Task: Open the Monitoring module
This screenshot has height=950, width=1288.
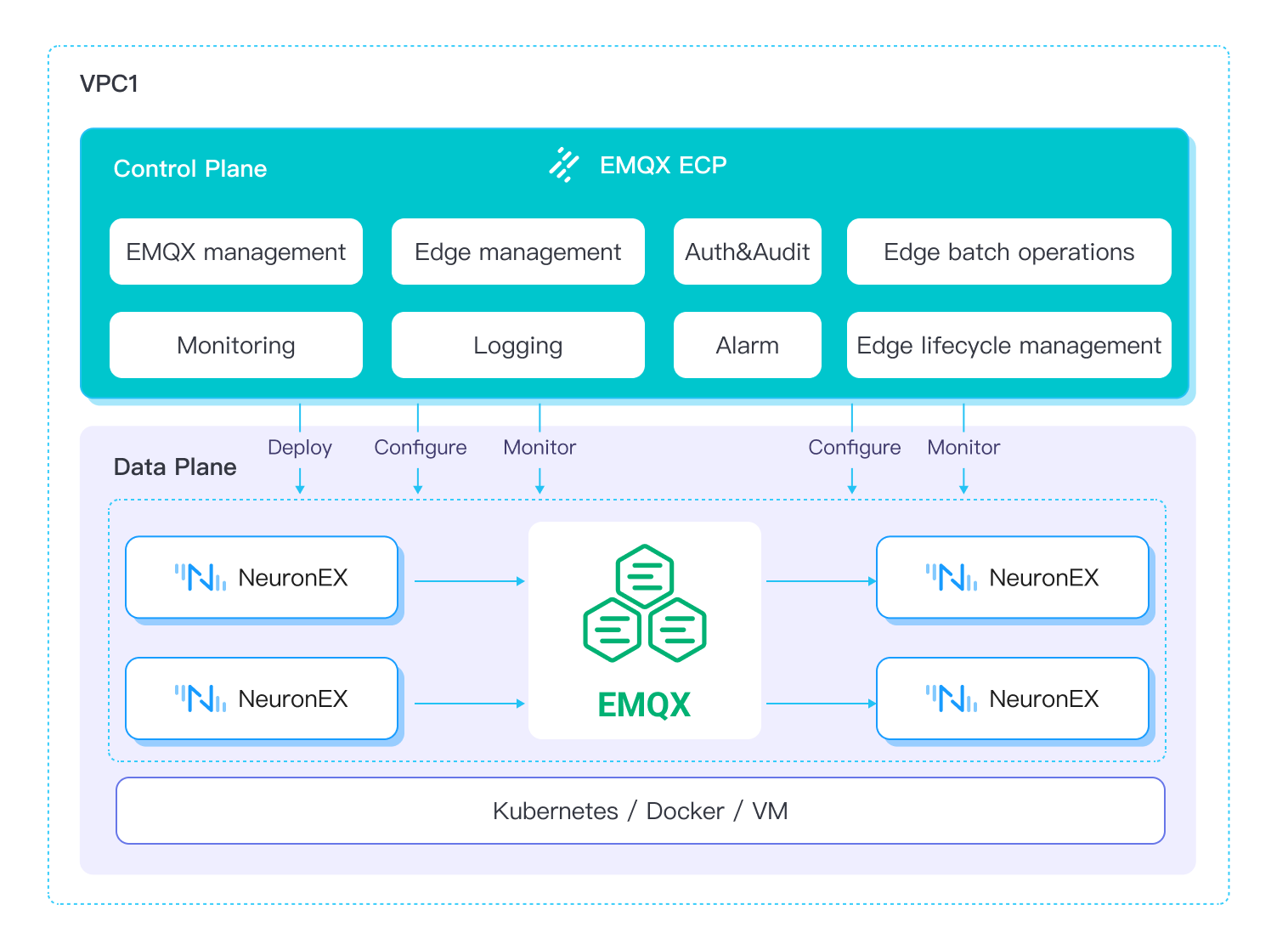Action: [236, 346]
